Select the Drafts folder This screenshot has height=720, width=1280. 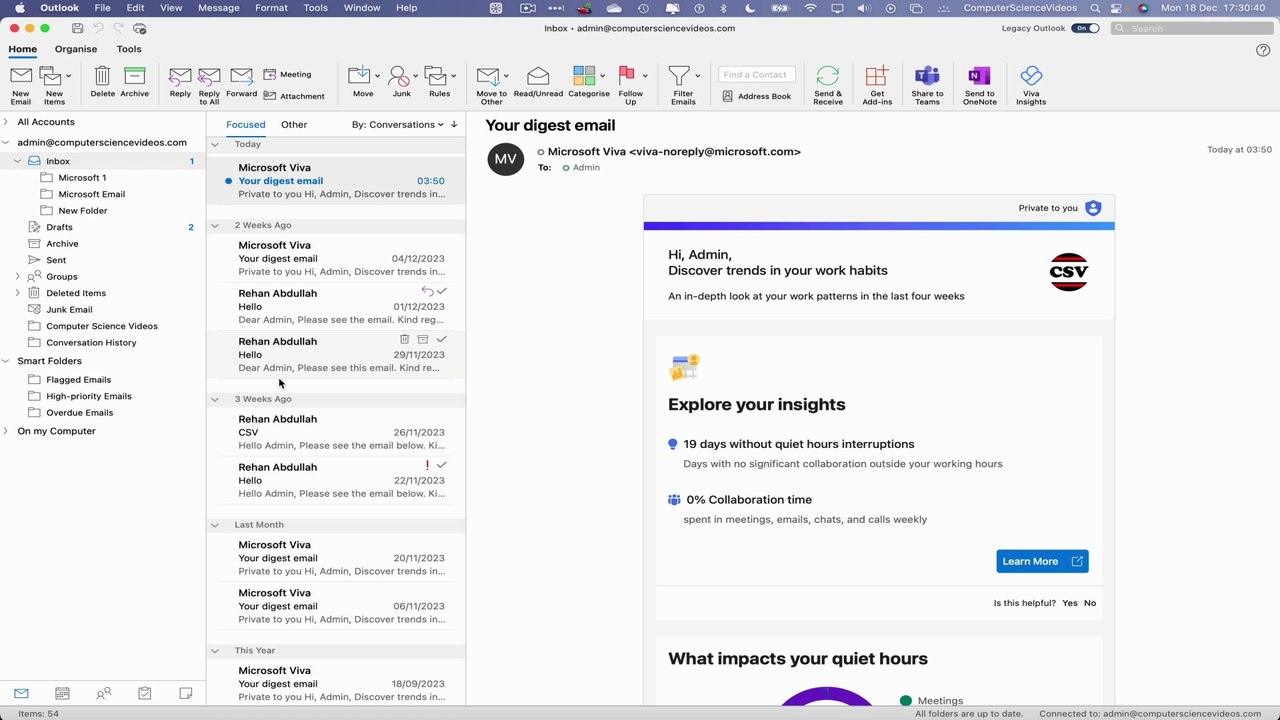[59, 227]
